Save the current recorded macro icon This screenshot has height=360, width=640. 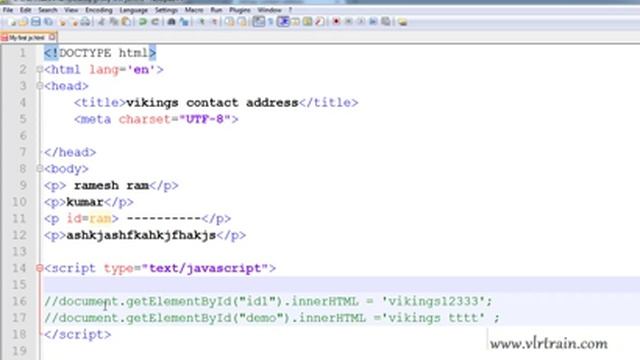pos(386,22)
